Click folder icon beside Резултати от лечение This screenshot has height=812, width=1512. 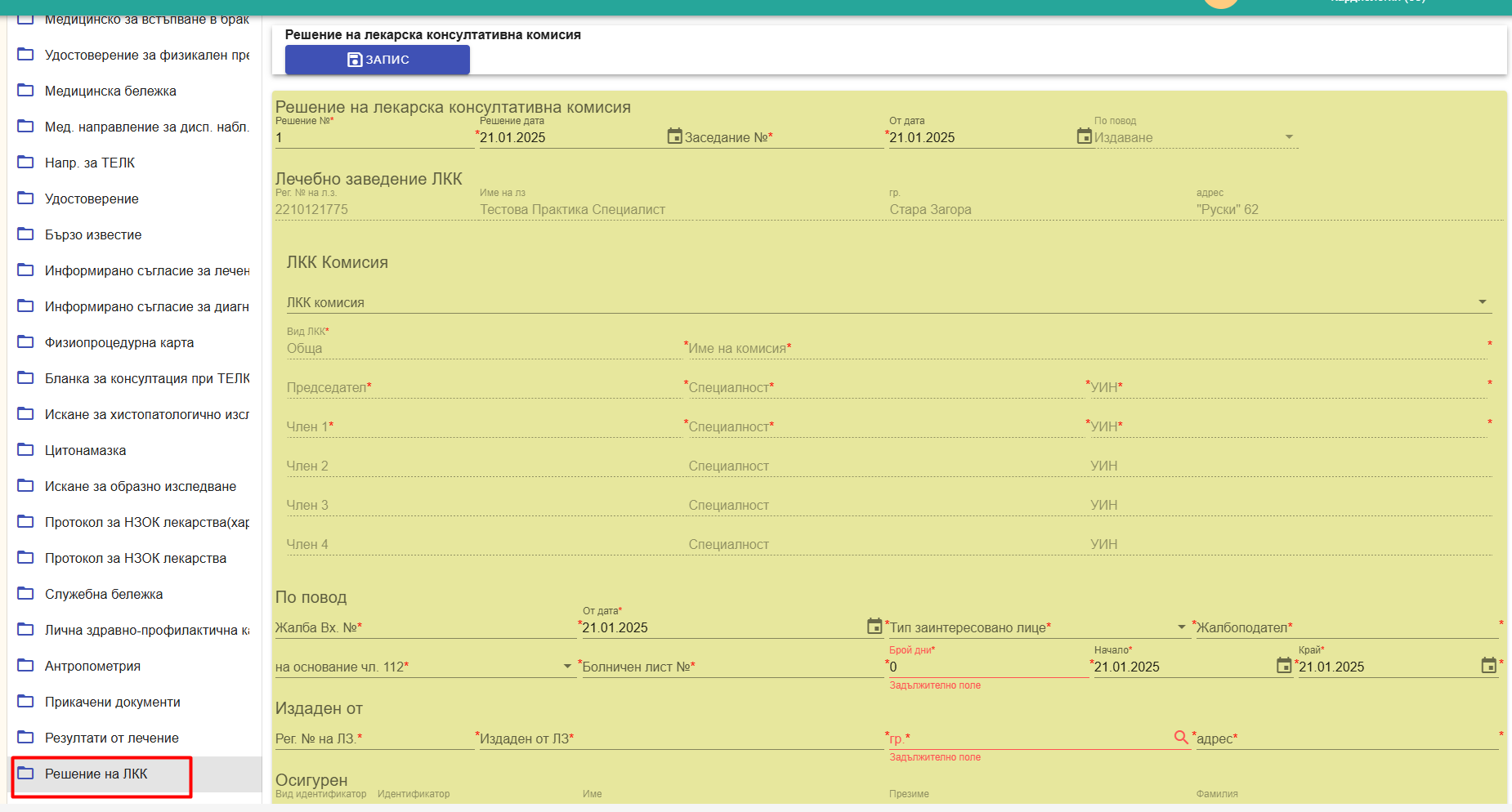(x=25, y=737)
